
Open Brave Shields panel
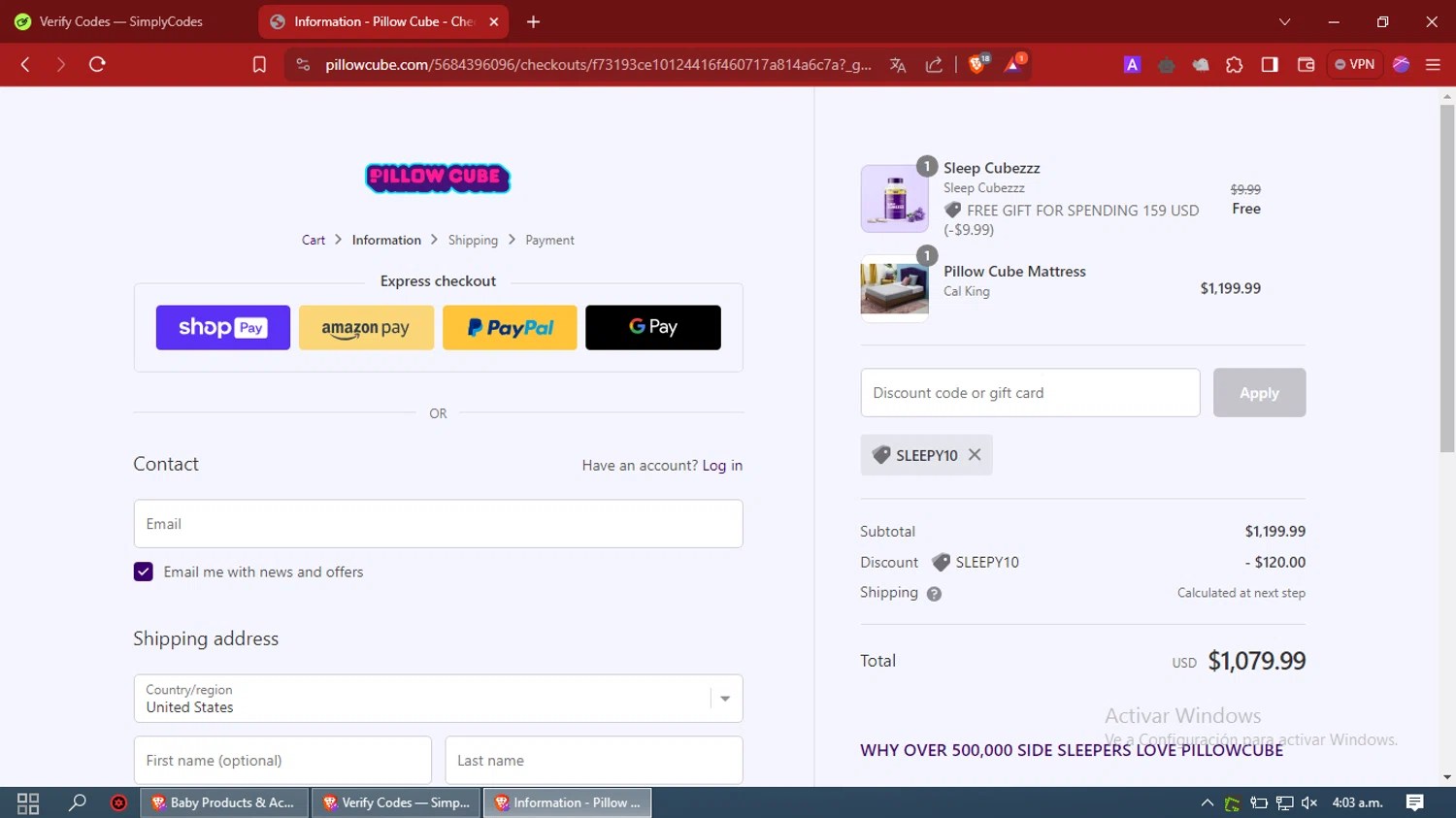pos(978,64)
